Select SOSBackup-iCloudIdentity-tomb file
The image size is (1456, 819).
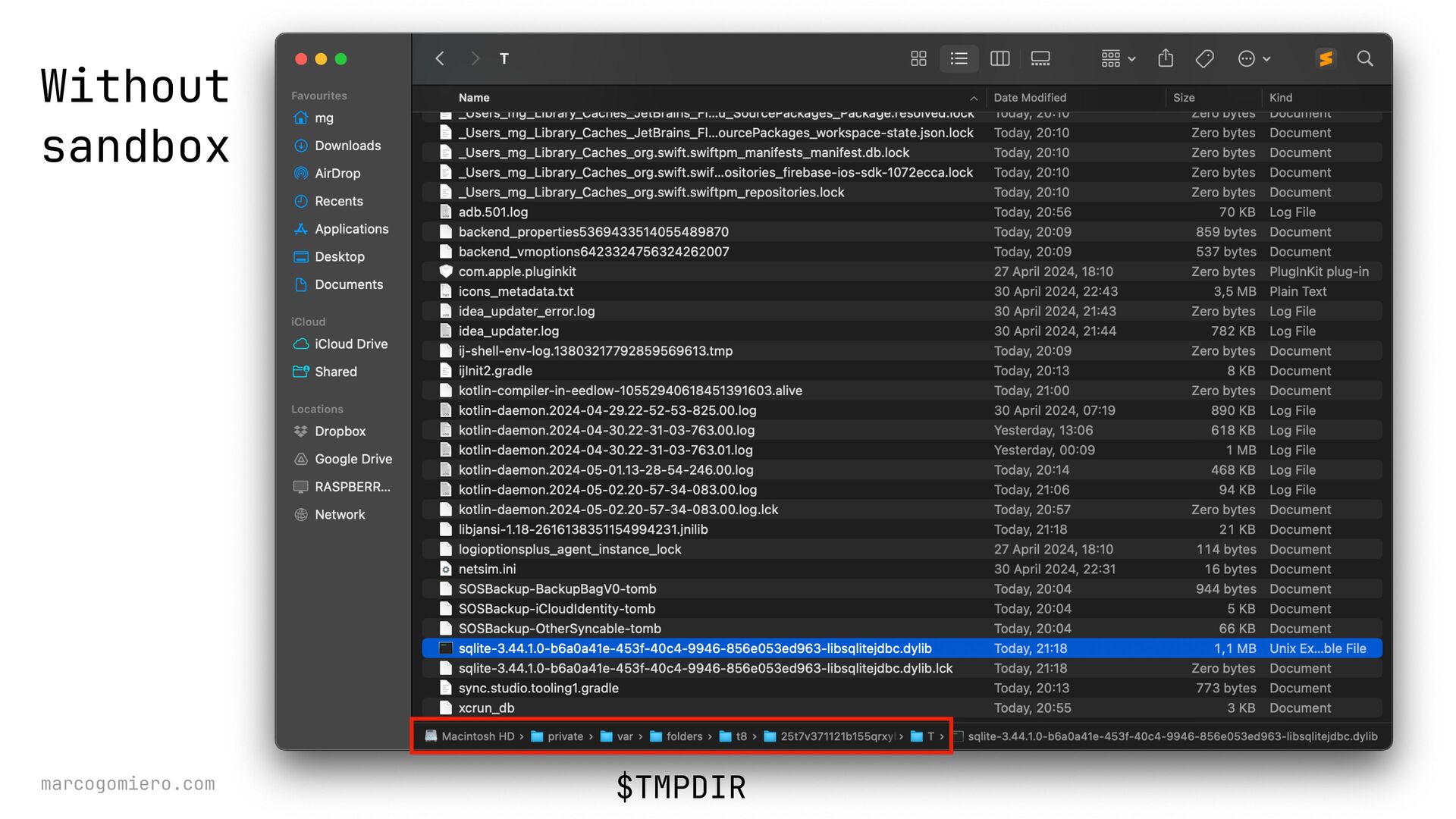pos(902,609)
